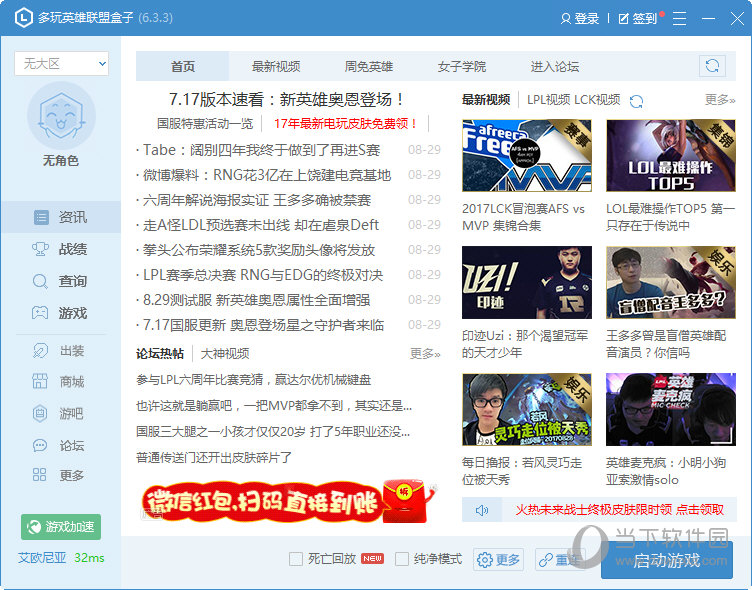Switch to the 最新视频 tab
The height and width of the screenshot is (590, 752).
(x=276, y=66)
